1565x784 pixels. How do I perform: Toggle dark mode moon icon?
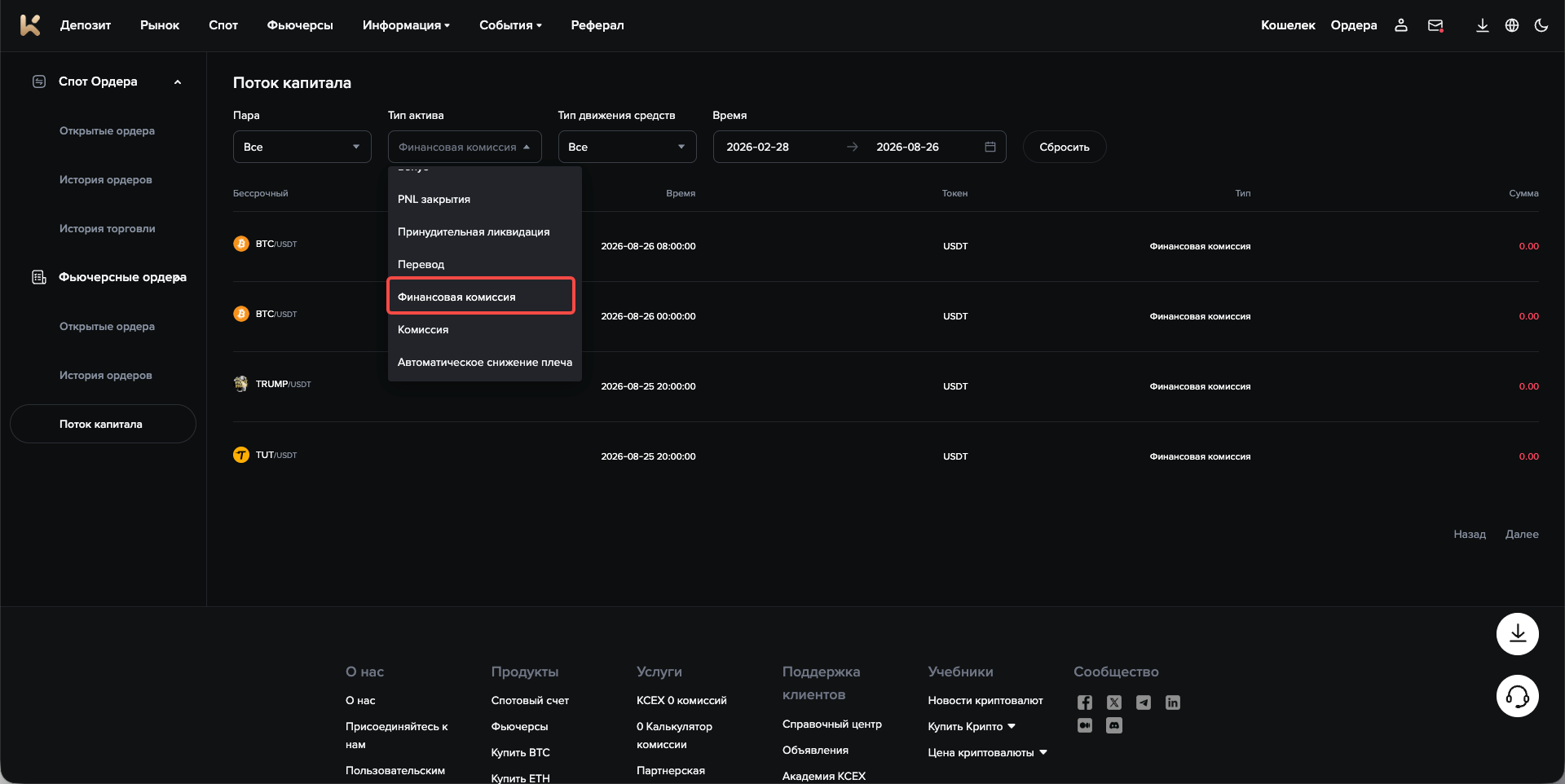[1541, 25]
